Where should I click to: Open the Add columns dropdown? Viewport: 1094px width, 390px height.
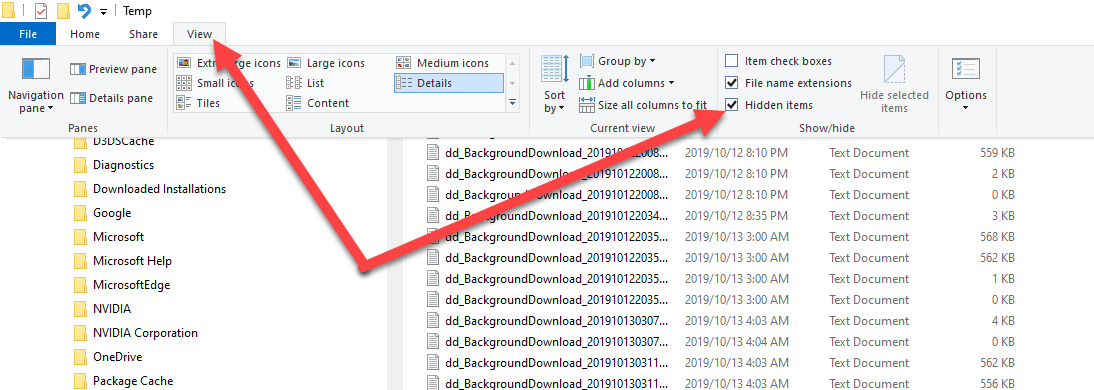point(627,83)
